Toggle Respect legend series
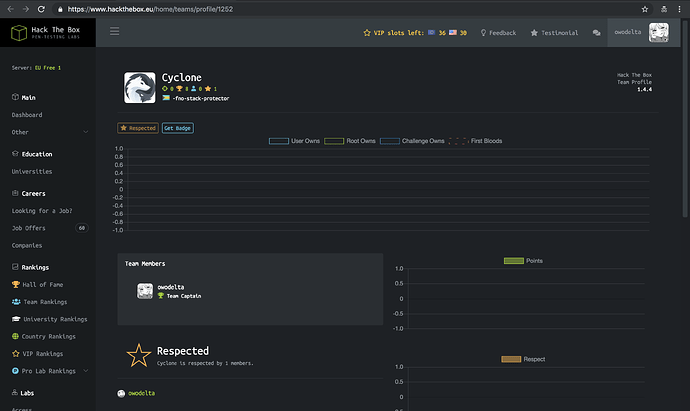The height and width of the screenshot is (411, 690). 523,360
